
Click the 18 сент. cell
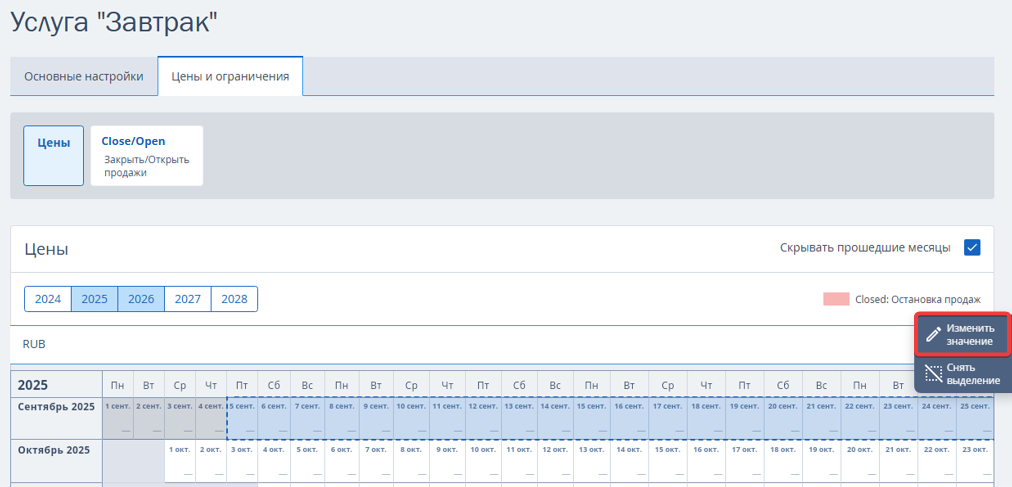[706, 419]
